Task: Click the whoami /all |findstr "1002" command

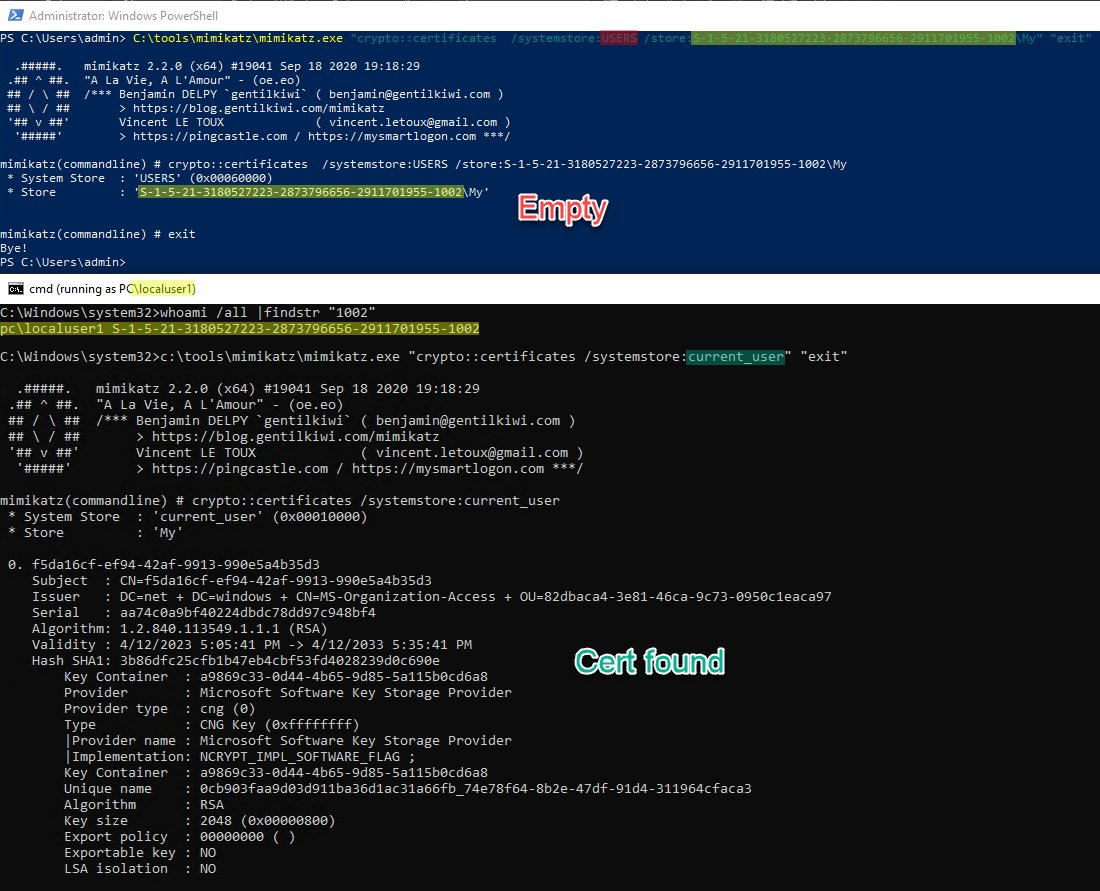Action: 268,312
